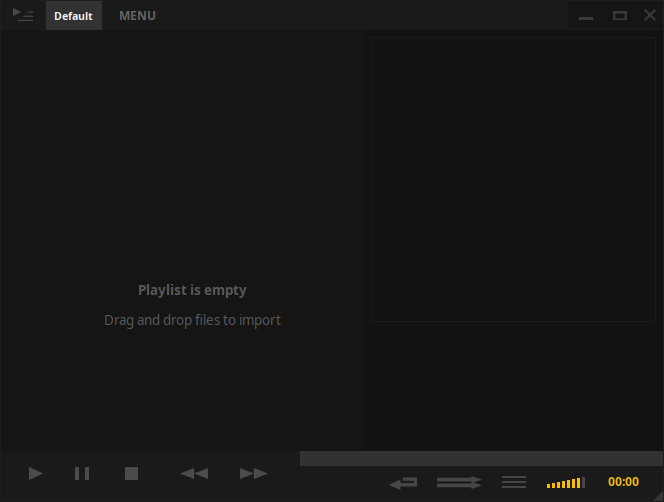
Task: Open the MENU item
Action: coord(137,16)
